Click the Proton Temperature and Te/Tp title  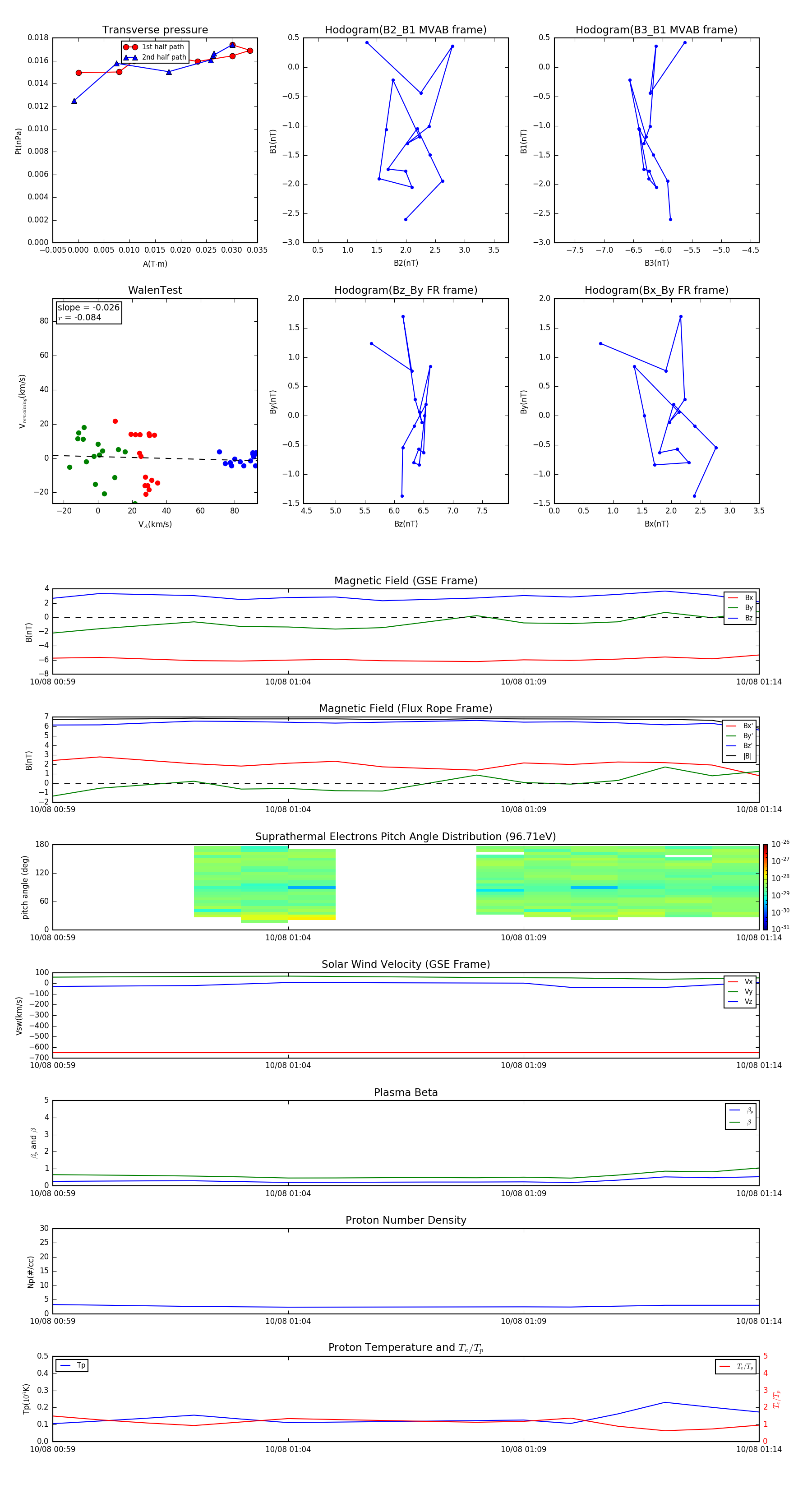click(406, 1348)
